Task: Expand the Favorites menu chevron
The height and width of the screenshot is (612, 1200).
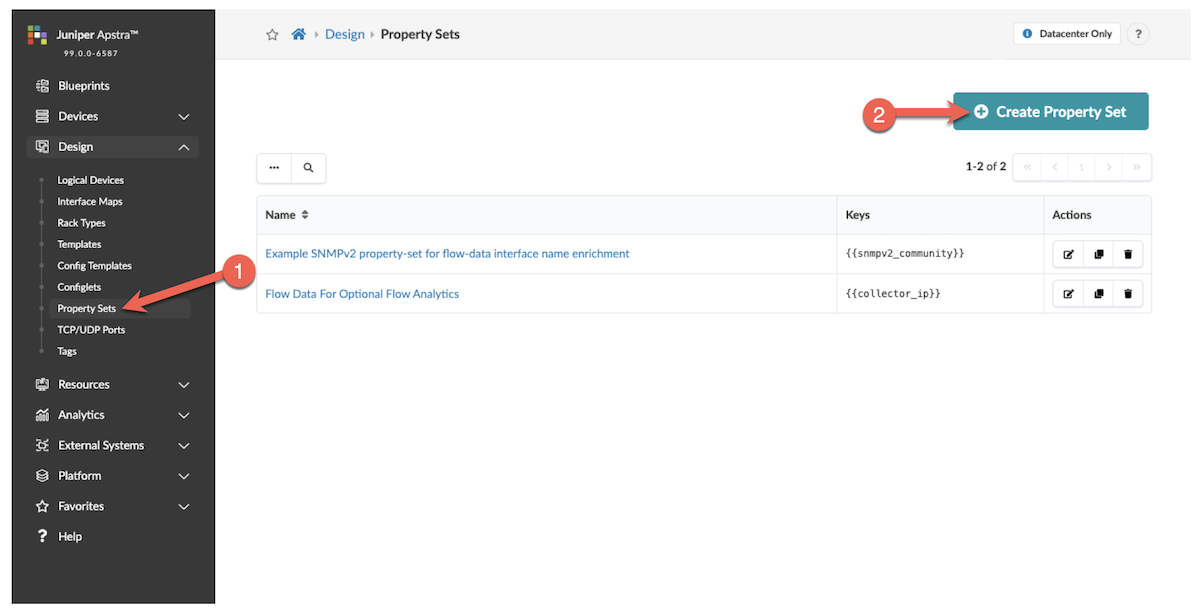Action: pyautogui.click(x=184, y=507)
